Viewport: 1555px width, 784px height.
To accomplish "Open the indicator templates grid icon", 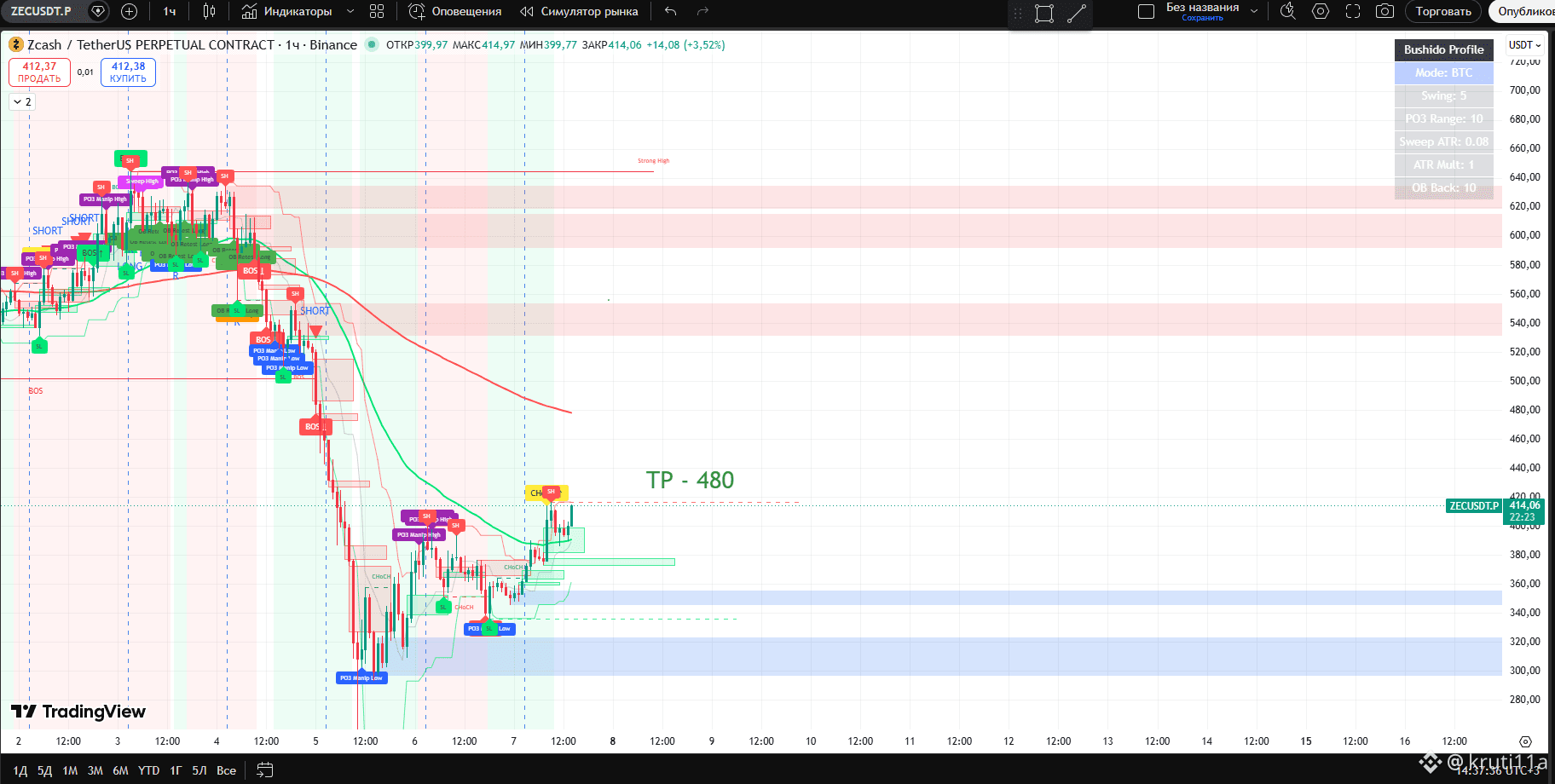I will pos(377,11).
